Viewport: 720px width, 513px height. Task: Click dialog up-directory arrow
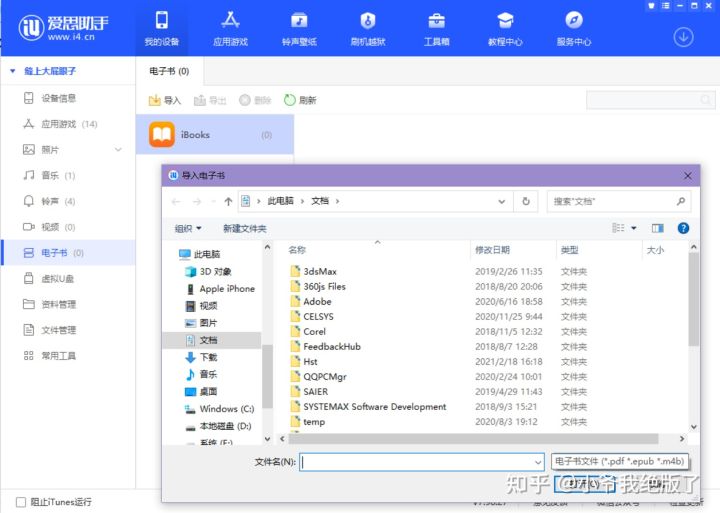click(x=228, y=201)
